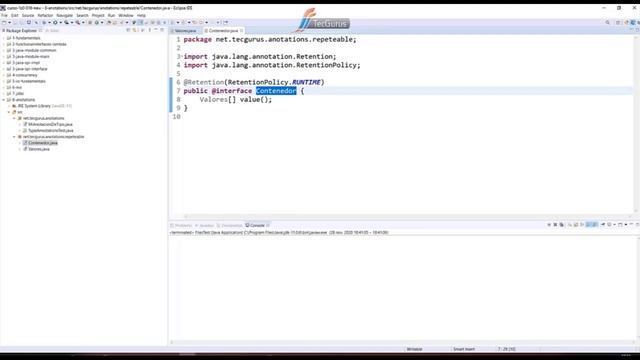Open the Window menu
The width and height of the screenshot is (640, 360).
coord(126,15)
